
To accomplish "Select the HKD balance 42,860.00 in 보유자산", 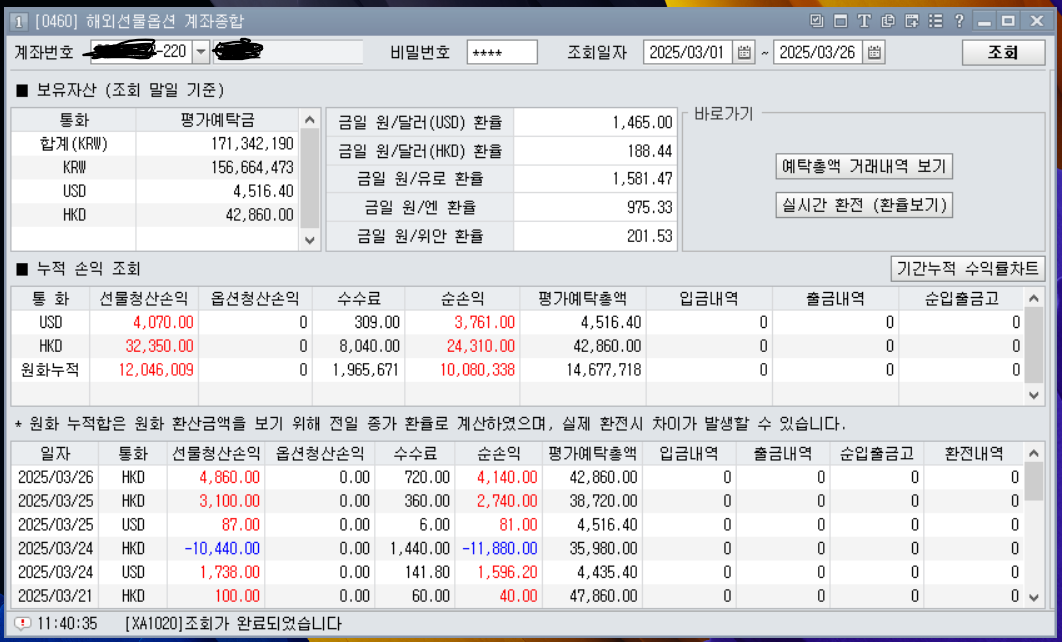I will [259, 215].
